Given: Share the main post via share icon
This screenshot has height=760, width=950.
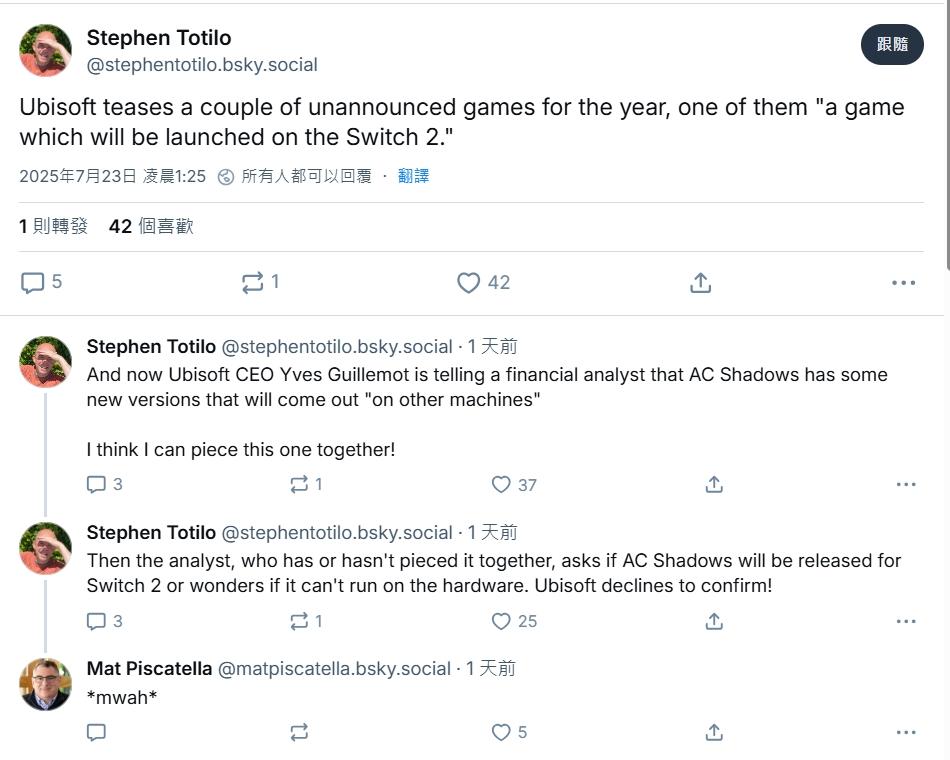Looking at the screenshot, I should 700,282.
